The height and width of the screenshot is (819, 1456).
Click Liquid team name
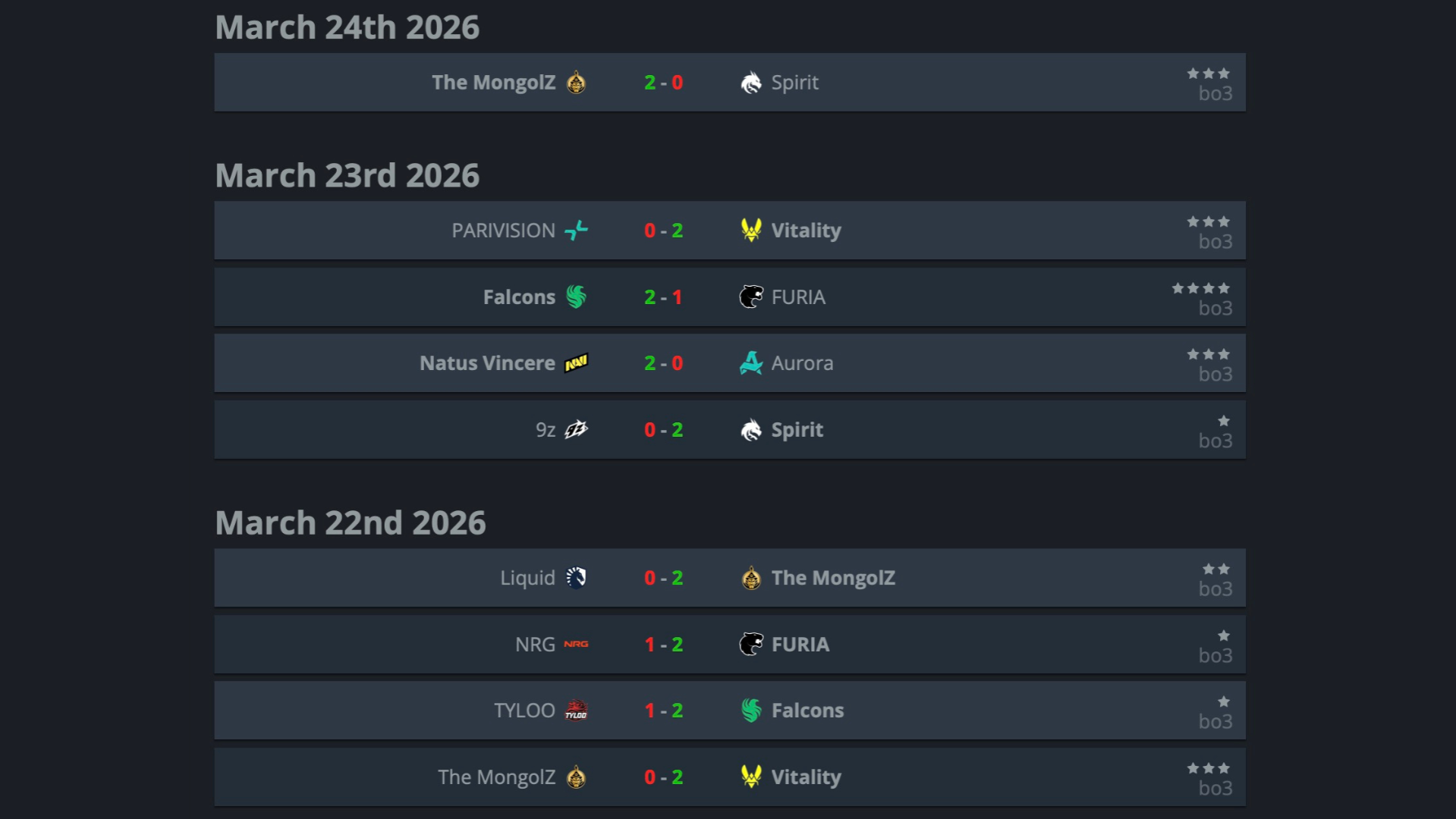(527, 578)
